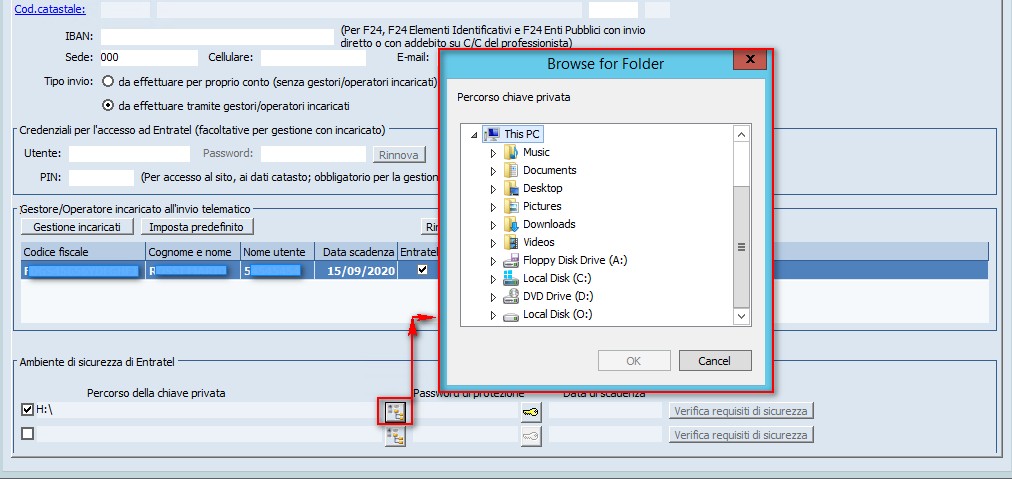Click the folder tree scrollbar thumb
The image size is (1012, 479).
pyautogui.click(x=742, y=247)
